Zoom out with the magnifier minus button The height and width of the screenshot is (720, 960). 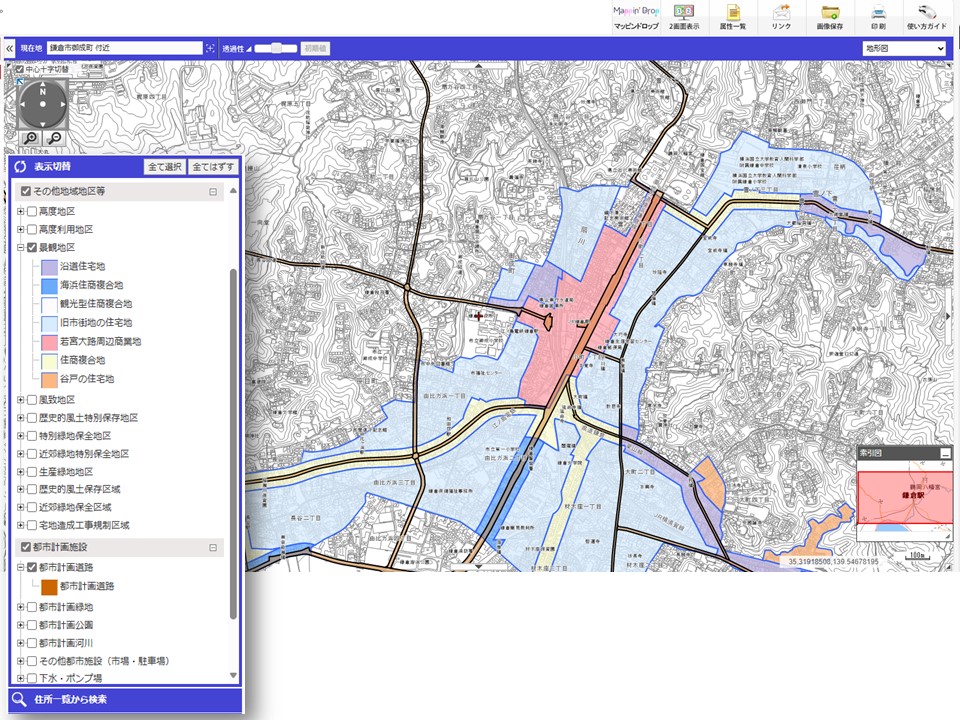(54, 138)
